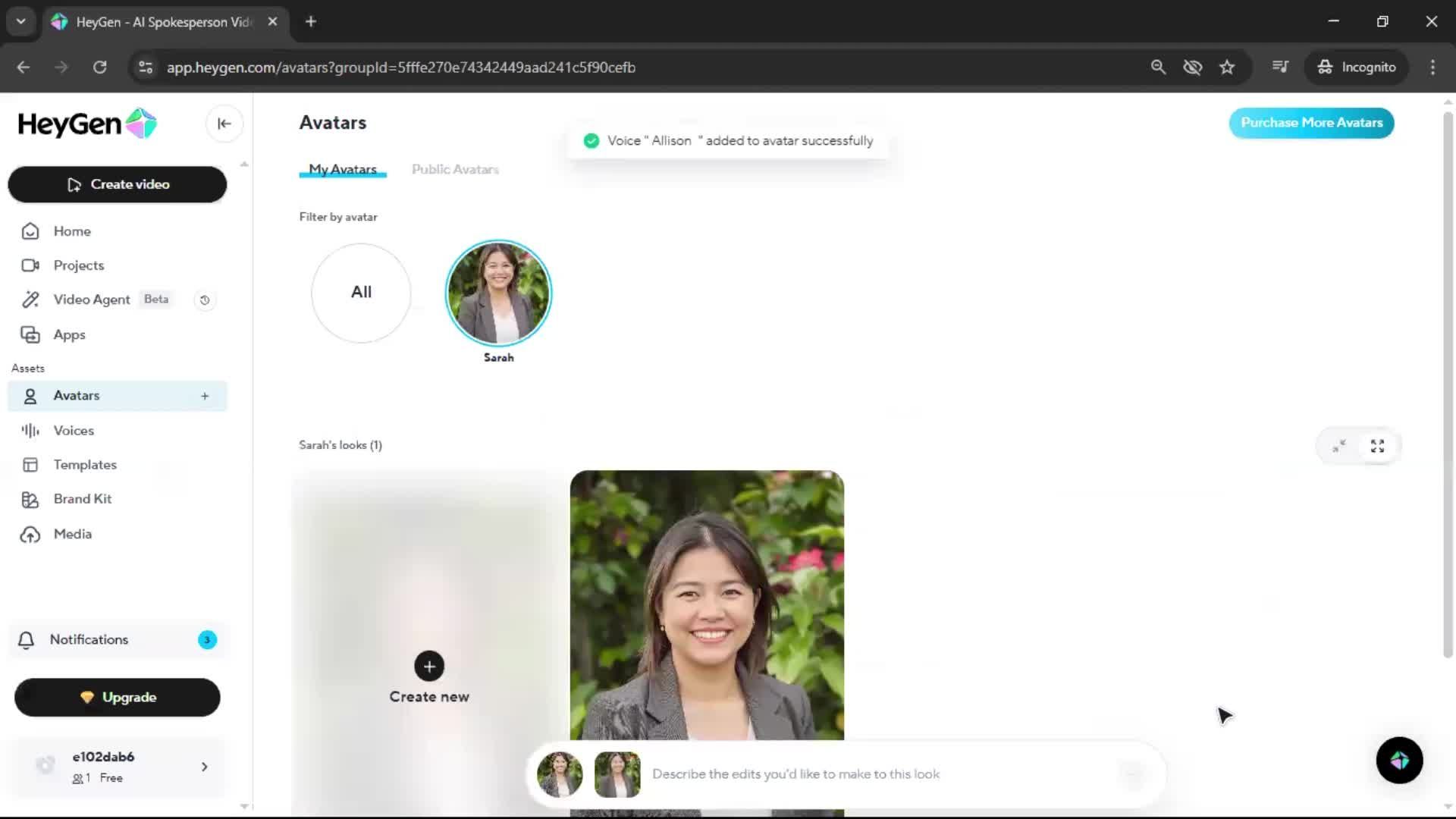Click HeyGen assistant floating button
The image size is (1456, 819).
pyautogui.click(x=1399, y=760)
